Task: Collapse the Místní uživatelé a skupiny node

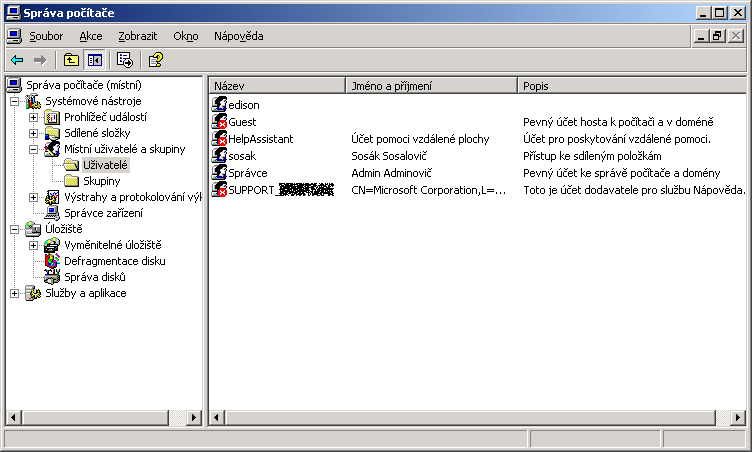Action: point(34,149)
